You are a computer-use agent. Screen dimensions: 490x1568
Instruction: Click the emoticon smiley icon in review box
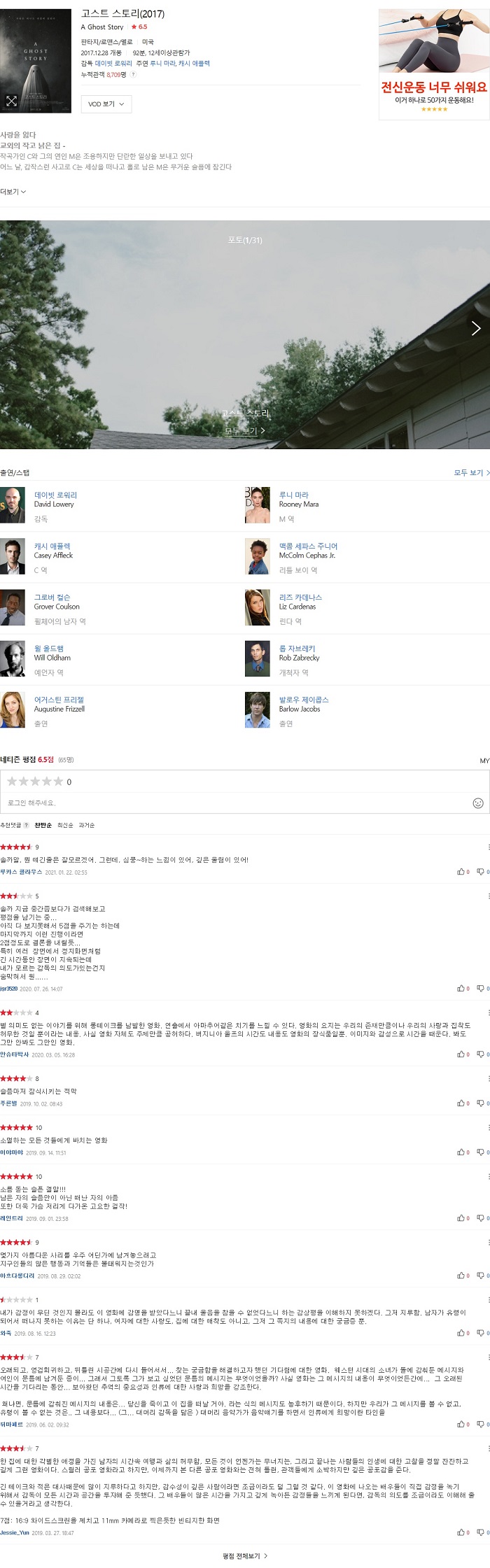click(x=478, y=803)
